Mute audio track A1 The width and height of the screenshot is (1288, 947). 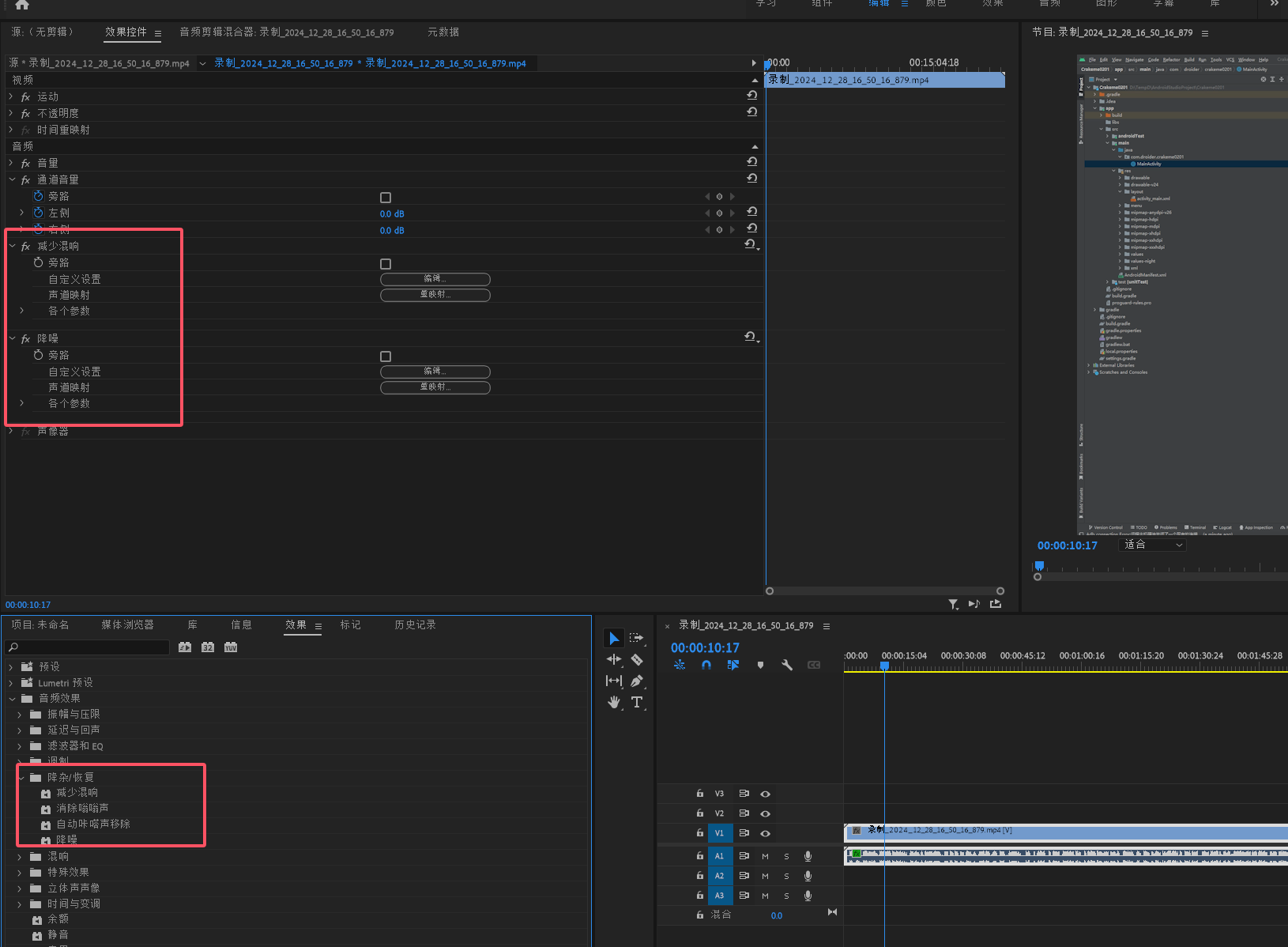pos(765,856)
